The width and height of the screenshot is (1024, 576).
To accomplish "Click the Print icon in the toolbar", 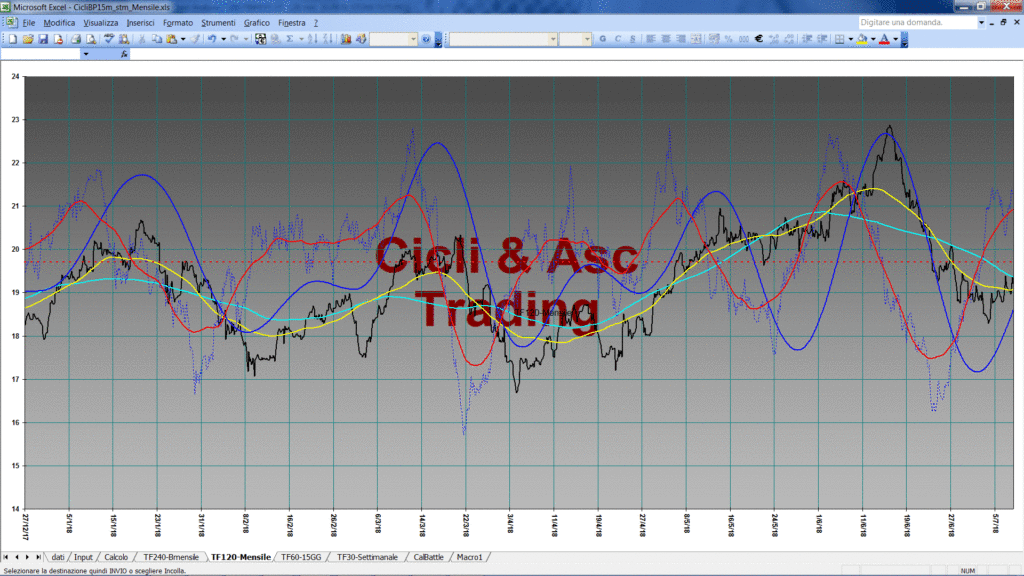I will click(x=76, y=39).
